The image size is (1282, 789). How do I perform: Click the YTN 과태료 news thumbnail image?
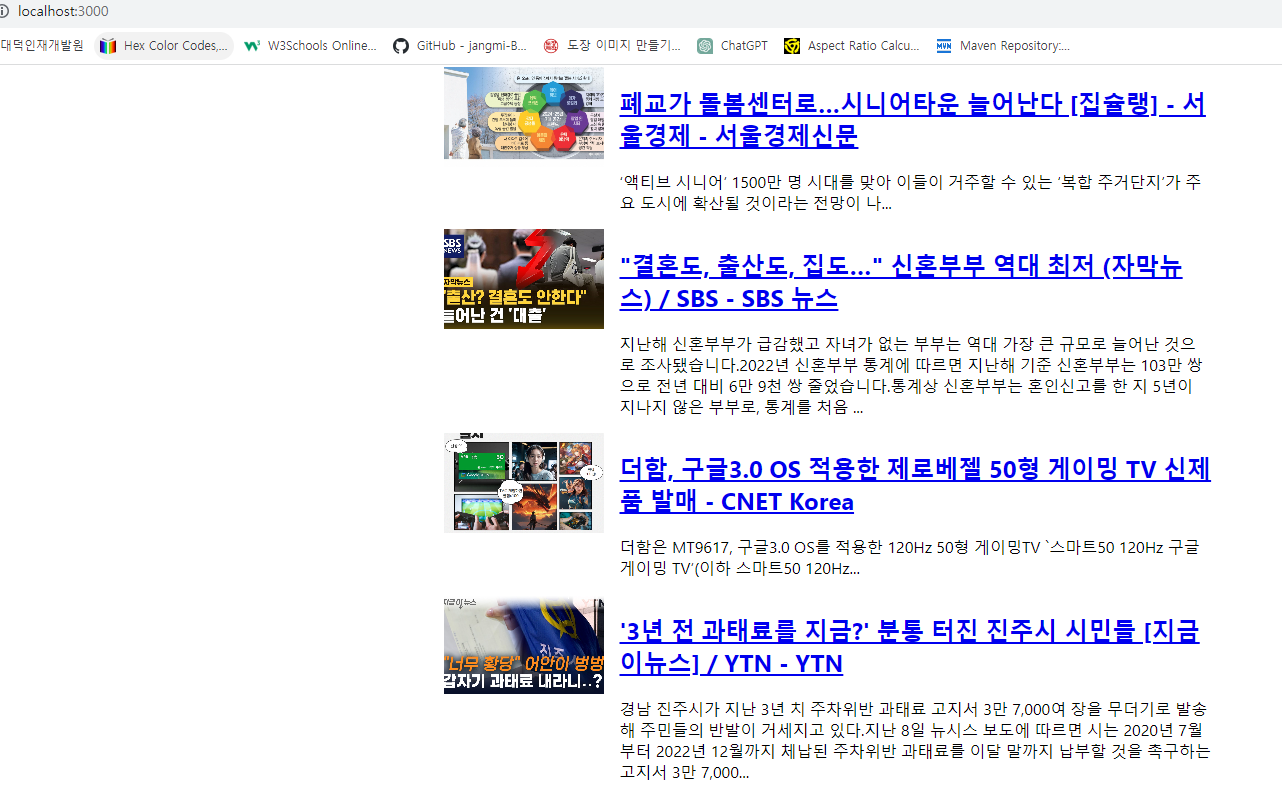point(524,646)
